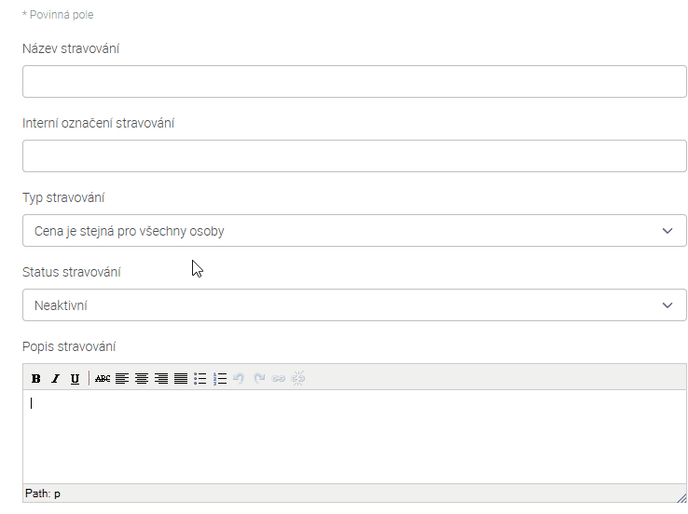Align text left in the description
688x514 pixels.
tap(122, 379)
